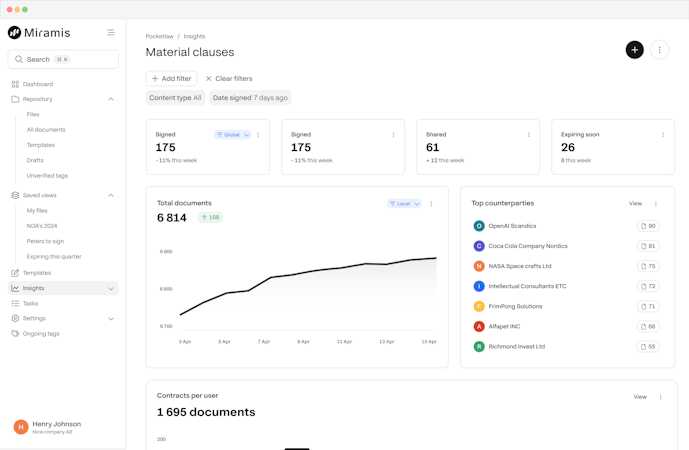Open menu on Expiring soon card

point(663,135)
